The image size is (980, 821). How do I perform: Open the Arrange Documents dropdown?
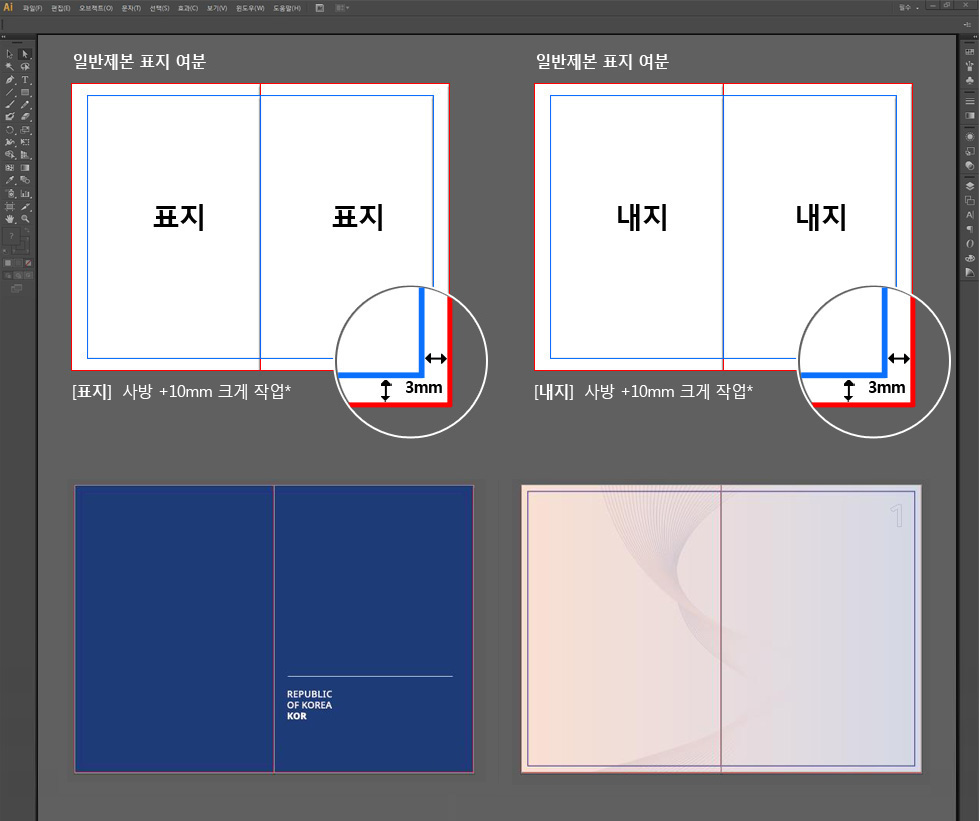342,8
